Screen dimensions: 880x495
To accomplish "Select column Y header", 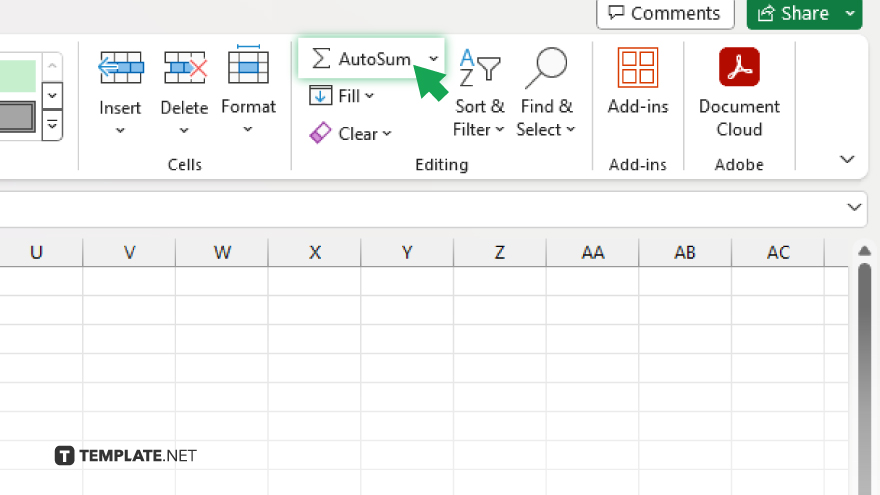I will [407, 253].
